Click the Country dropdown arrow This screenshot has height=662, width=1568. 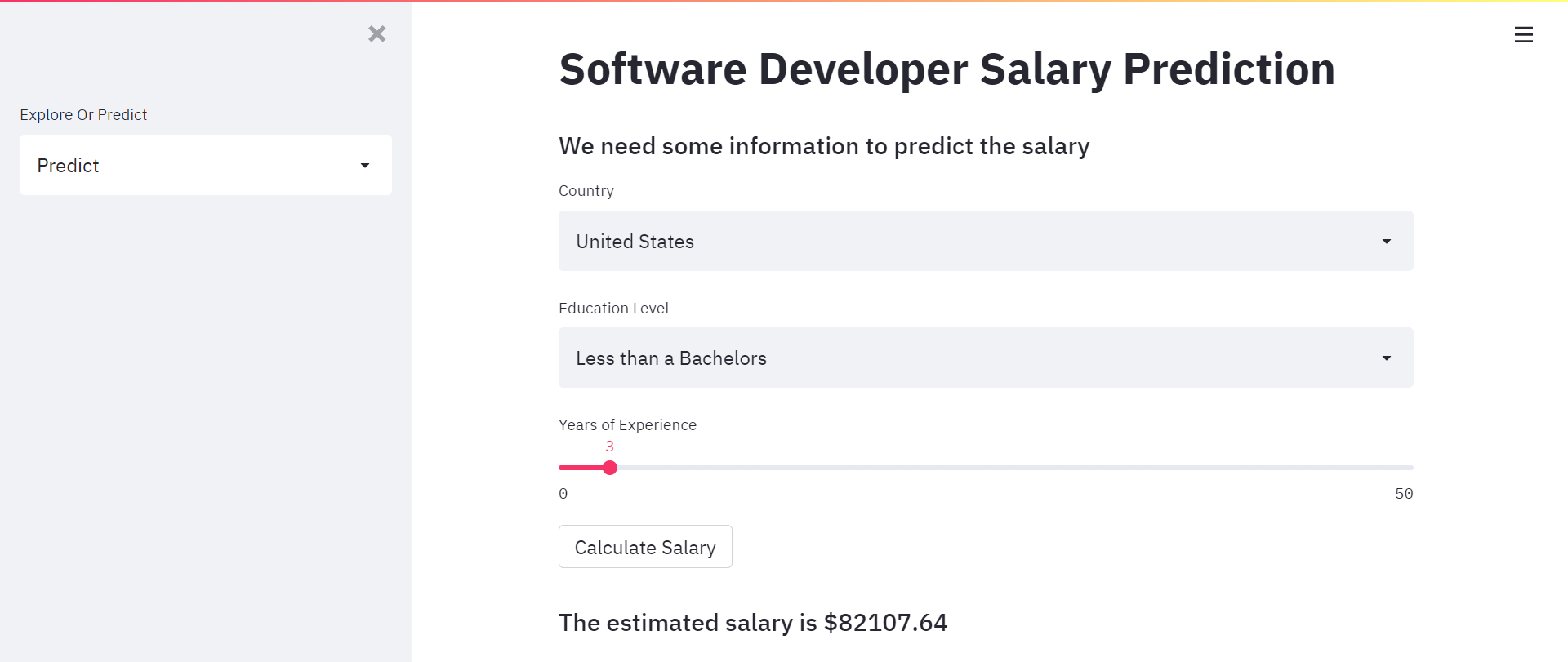point(1386,242)
